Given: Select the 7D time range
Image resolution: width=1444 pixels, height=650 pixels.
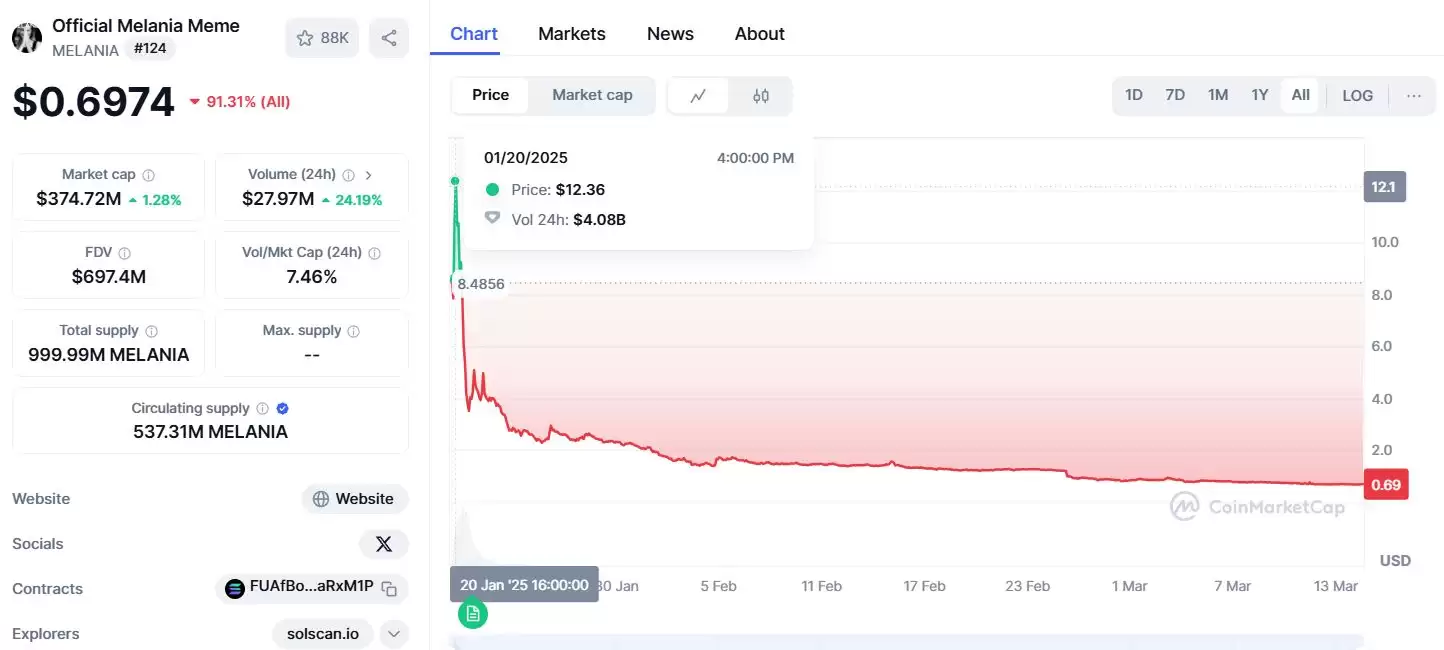Looking at the screenshot, I should (1175, 96).
